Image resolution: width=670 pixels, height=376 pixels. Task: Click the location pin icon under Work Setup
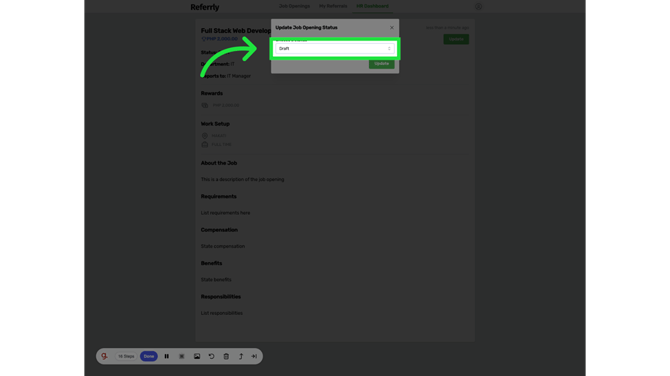click(x=205, y=136)
